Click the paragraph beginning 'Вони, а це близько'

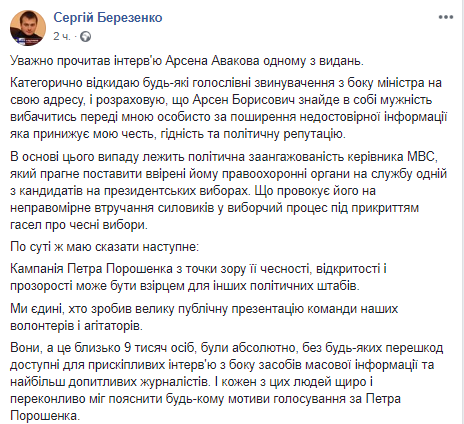pyautogui.click(x=227, y=382)
